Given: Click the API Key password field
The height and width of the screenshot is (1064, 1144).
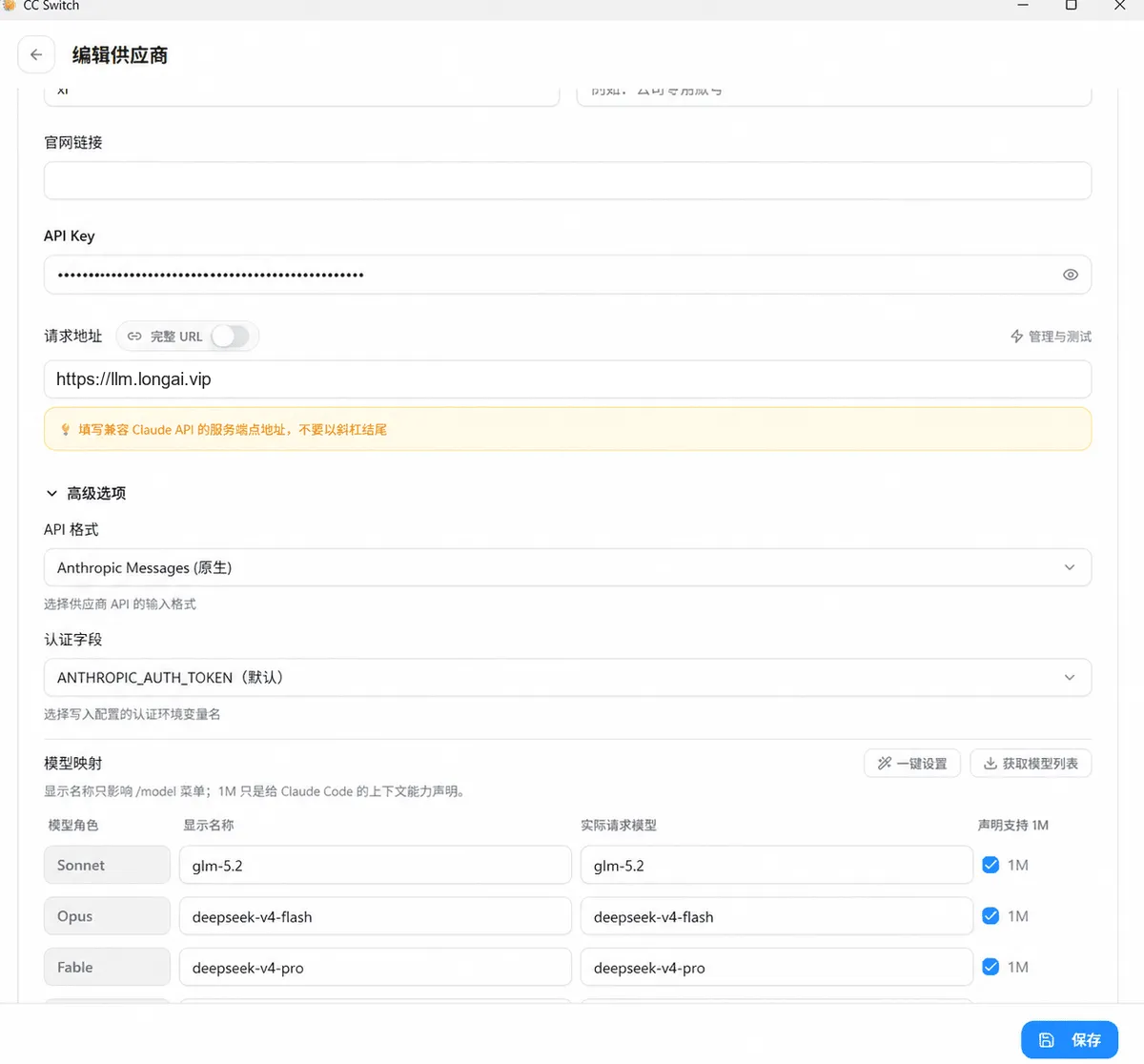Looking at the screenshot, I should [567, 275].
